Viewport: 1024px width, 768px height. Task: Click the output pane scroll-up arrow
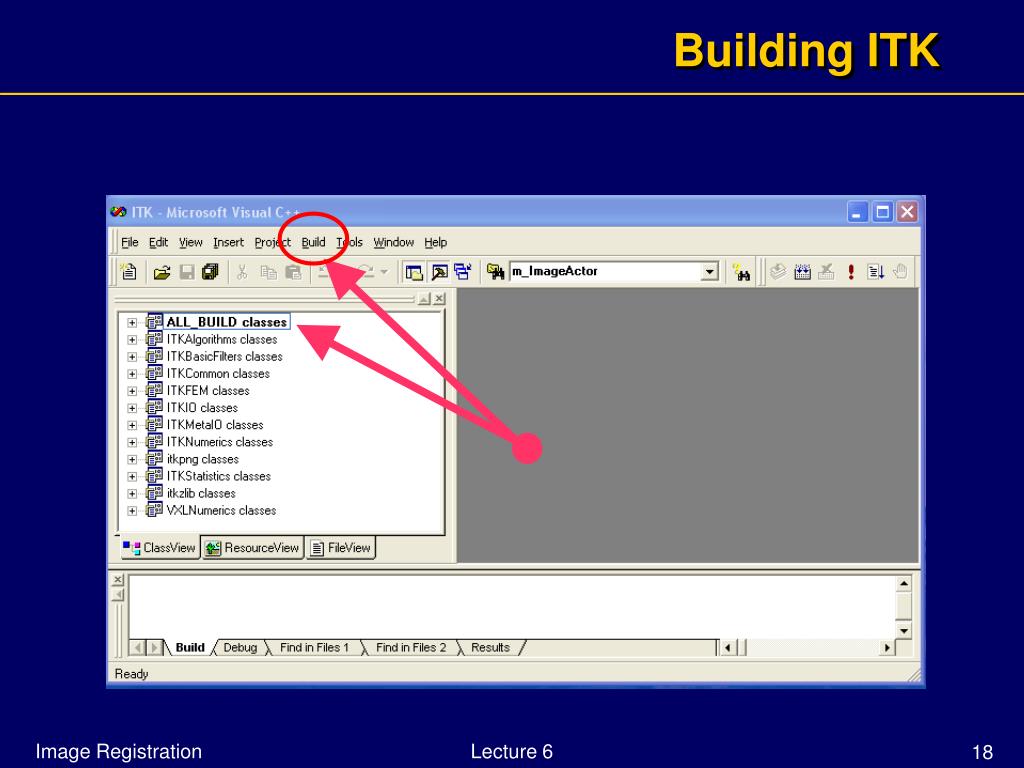[x=904, y=584]
